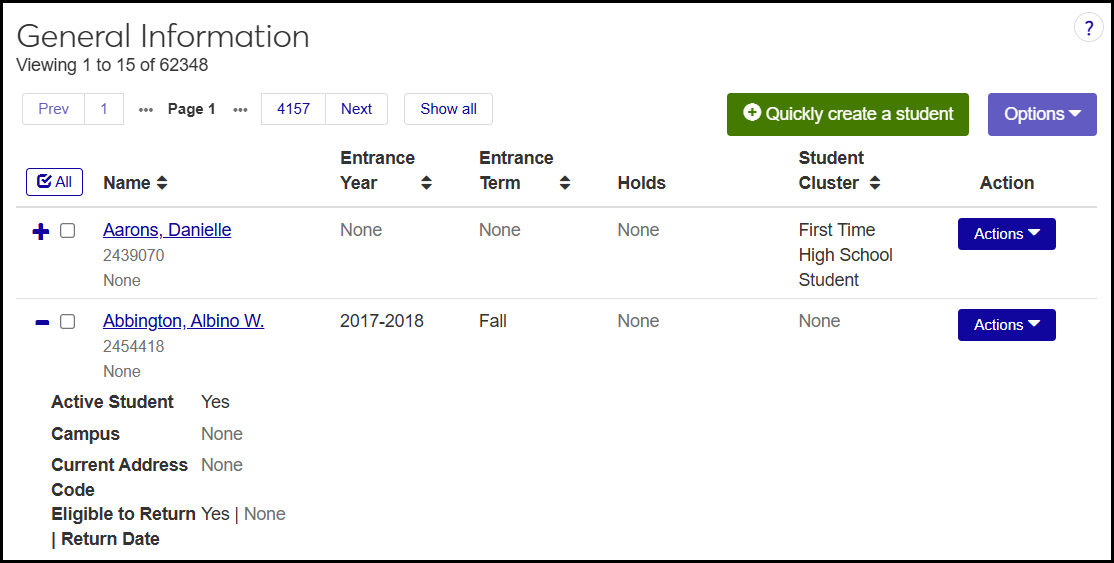
Task: Open Abbington, Albino W. student link
Action: point(183,321)
